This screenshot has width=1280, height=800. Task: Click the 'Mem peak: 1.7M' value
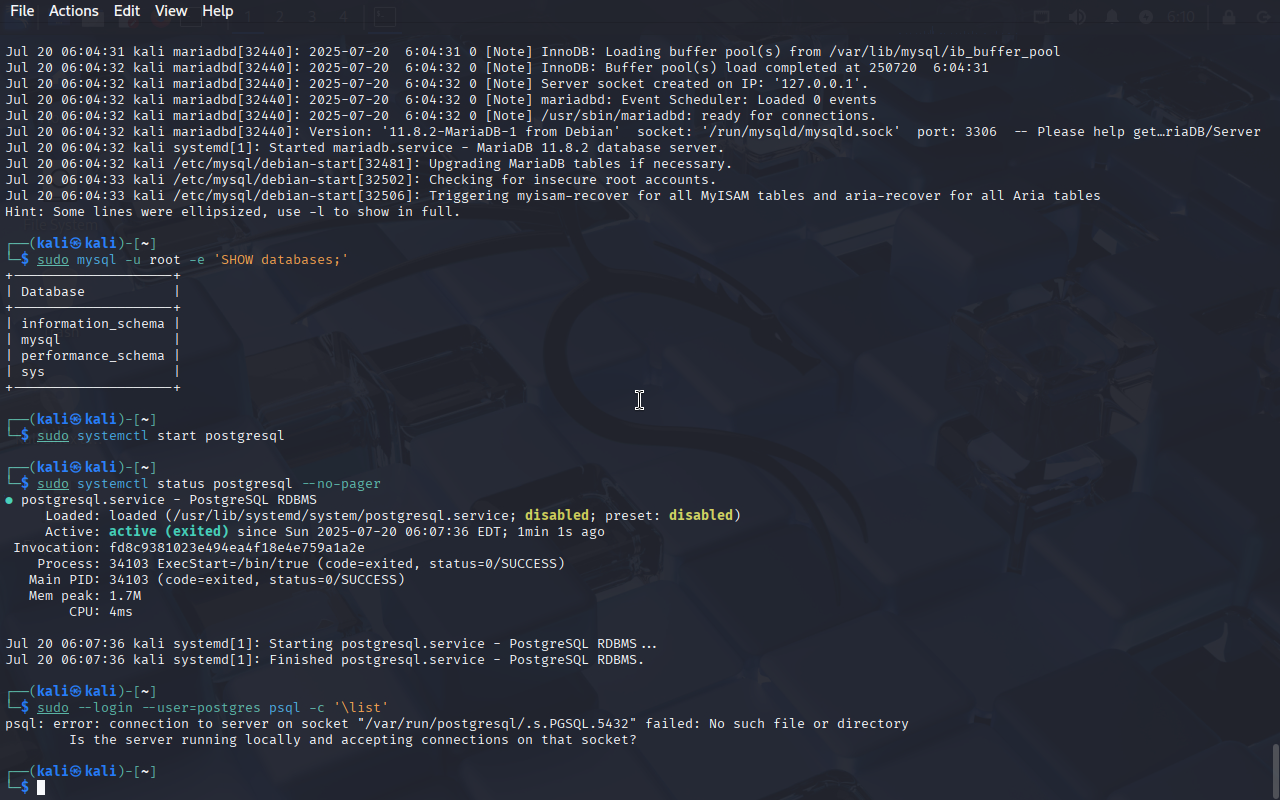[x=85, y=596]
